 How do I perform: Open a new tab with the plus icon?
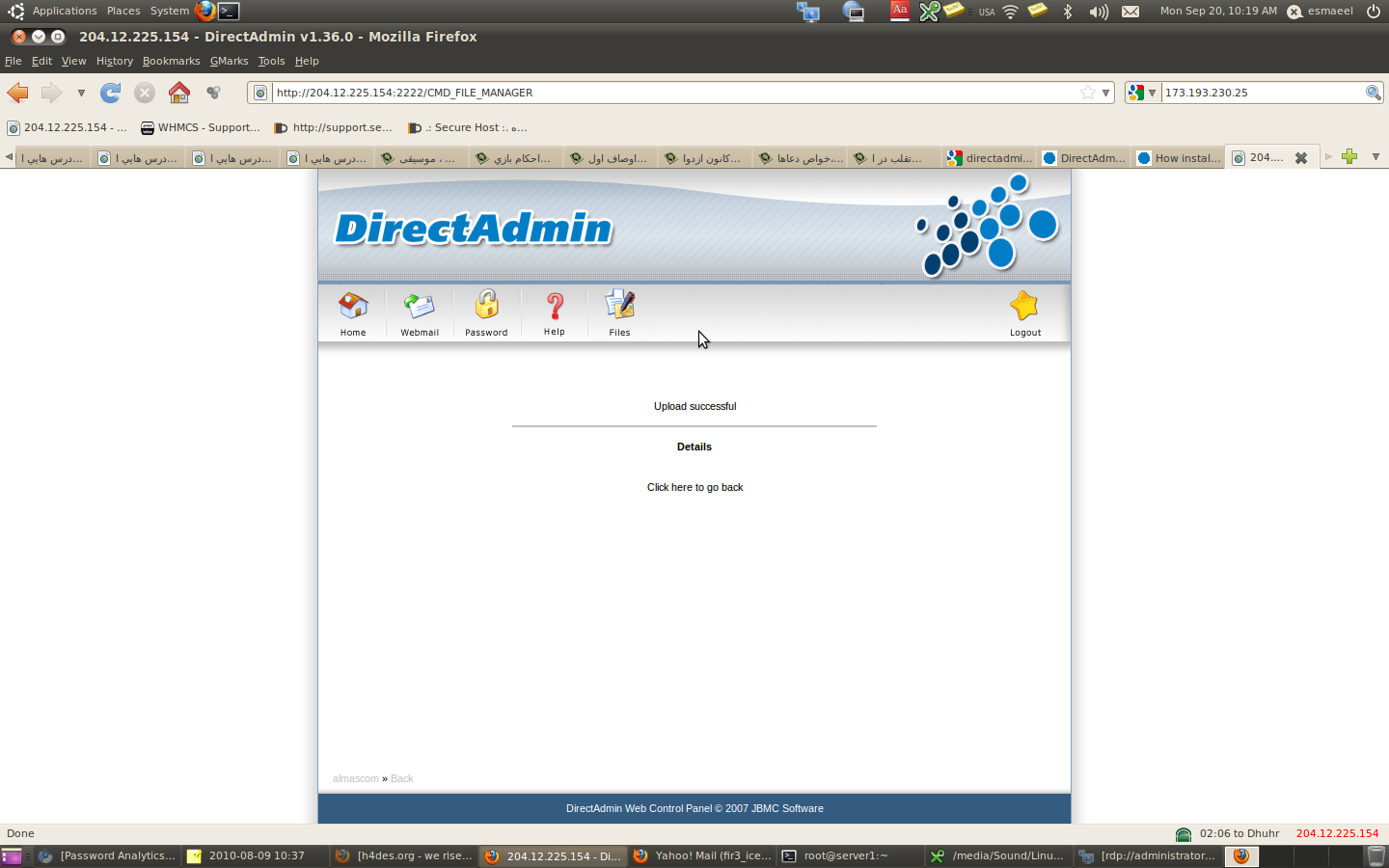(1349, 156)
